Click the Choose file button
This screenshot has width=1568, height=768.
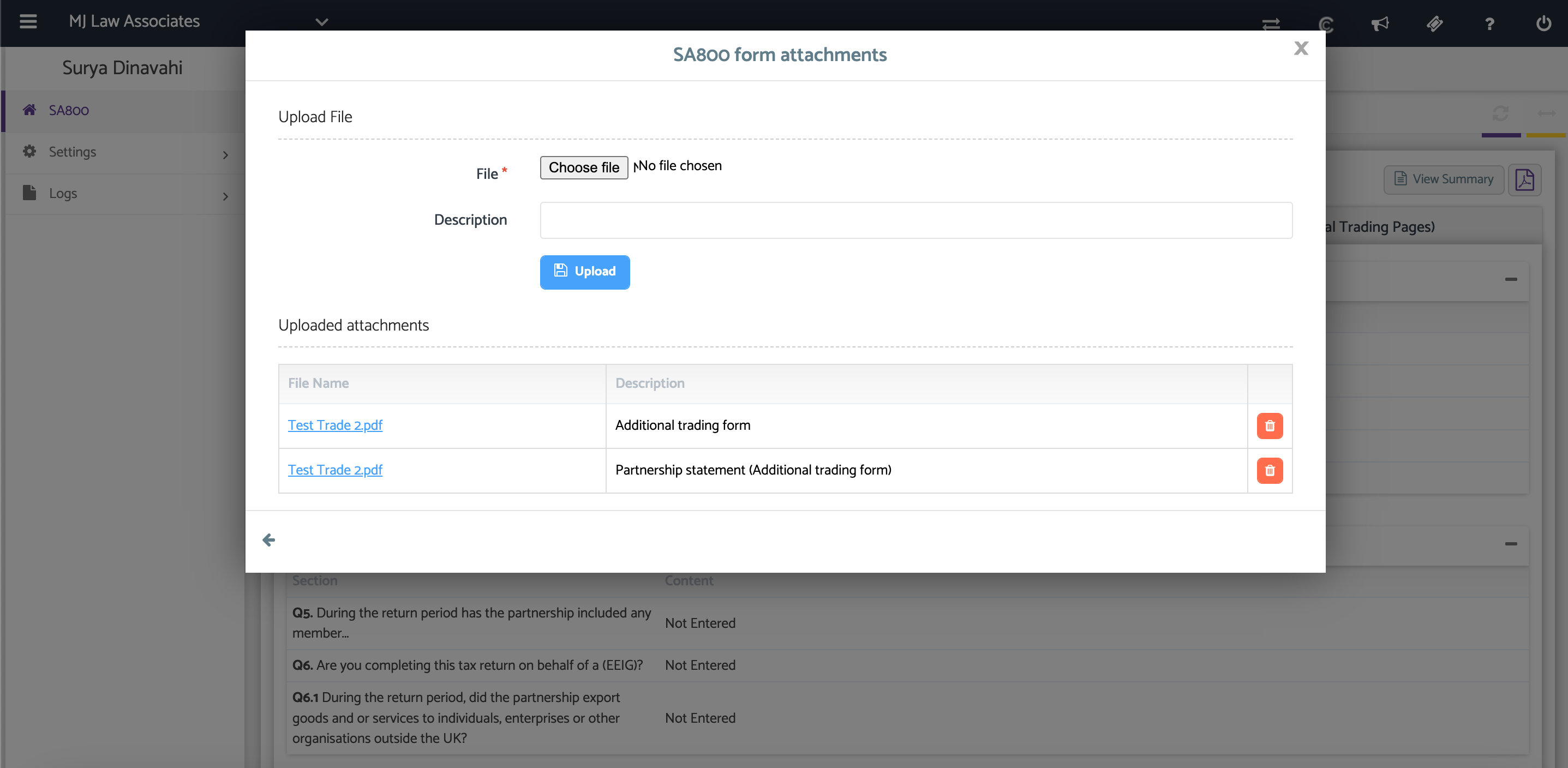click(583, 167)
